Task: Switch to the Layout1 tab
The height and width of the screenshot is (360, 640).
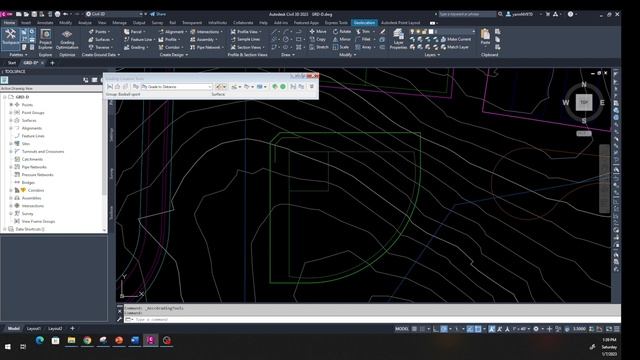Action: (x=34, y=328)
